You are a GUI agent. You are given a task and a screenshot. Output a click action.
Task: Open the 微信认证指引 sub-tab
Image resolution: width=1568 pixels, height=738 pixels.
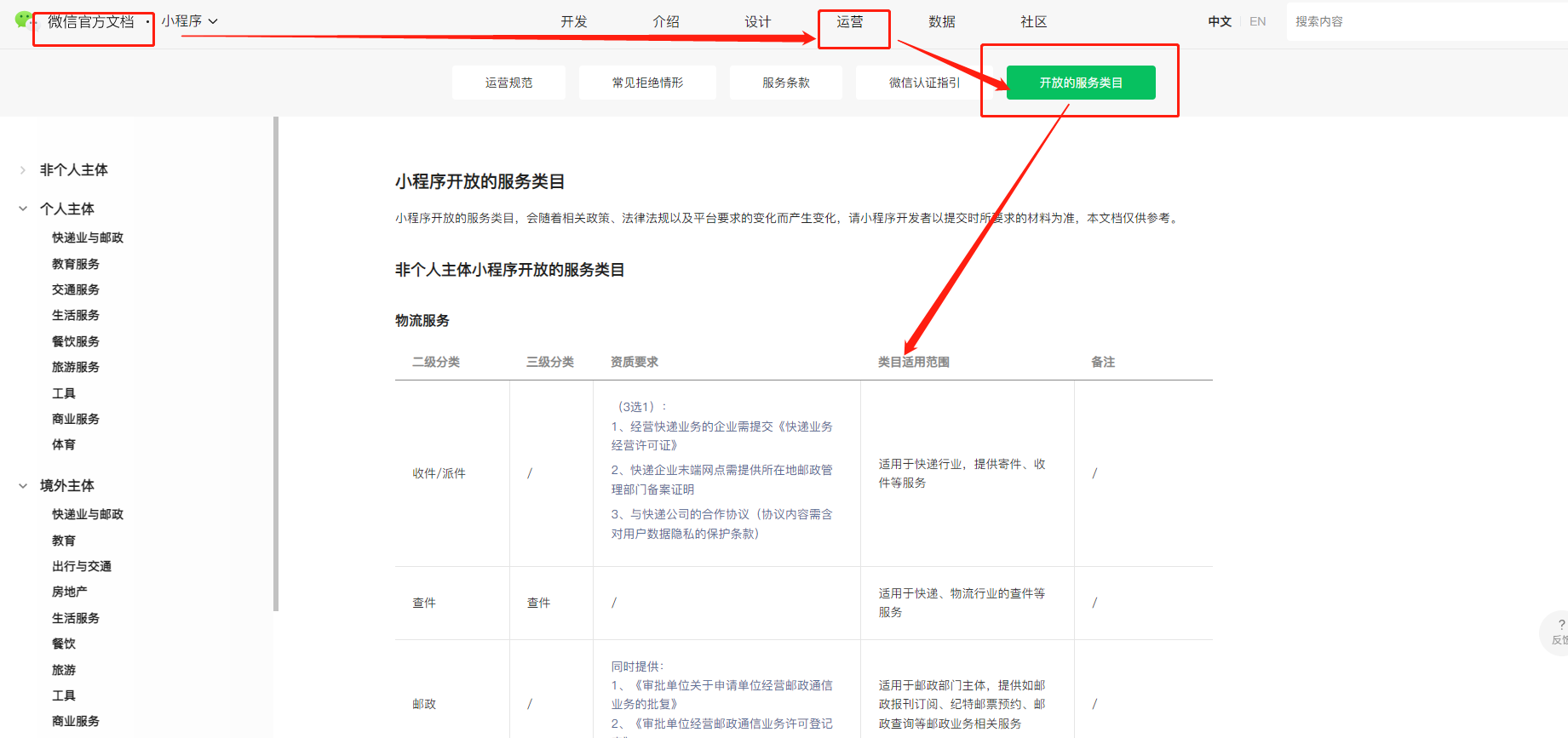click(924, 83)
